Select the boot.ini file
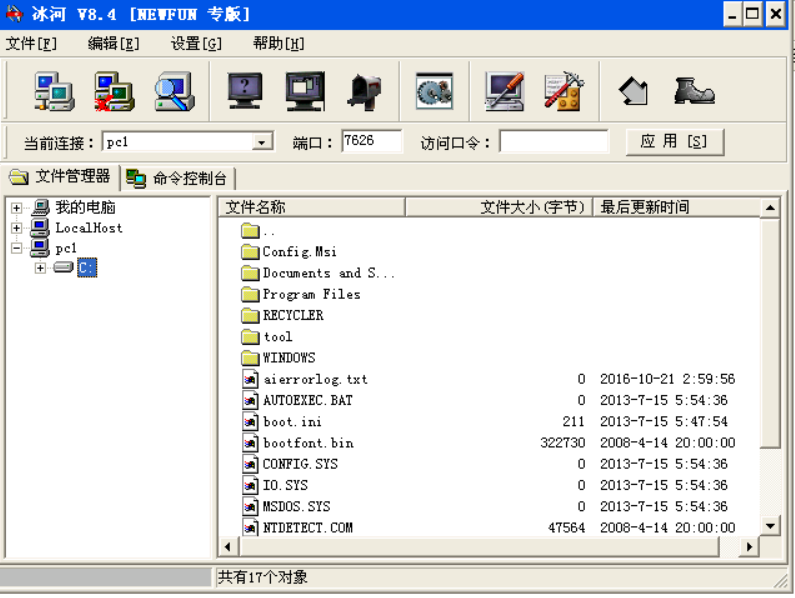This screenshot has width=795, height=598. (282, 422)
